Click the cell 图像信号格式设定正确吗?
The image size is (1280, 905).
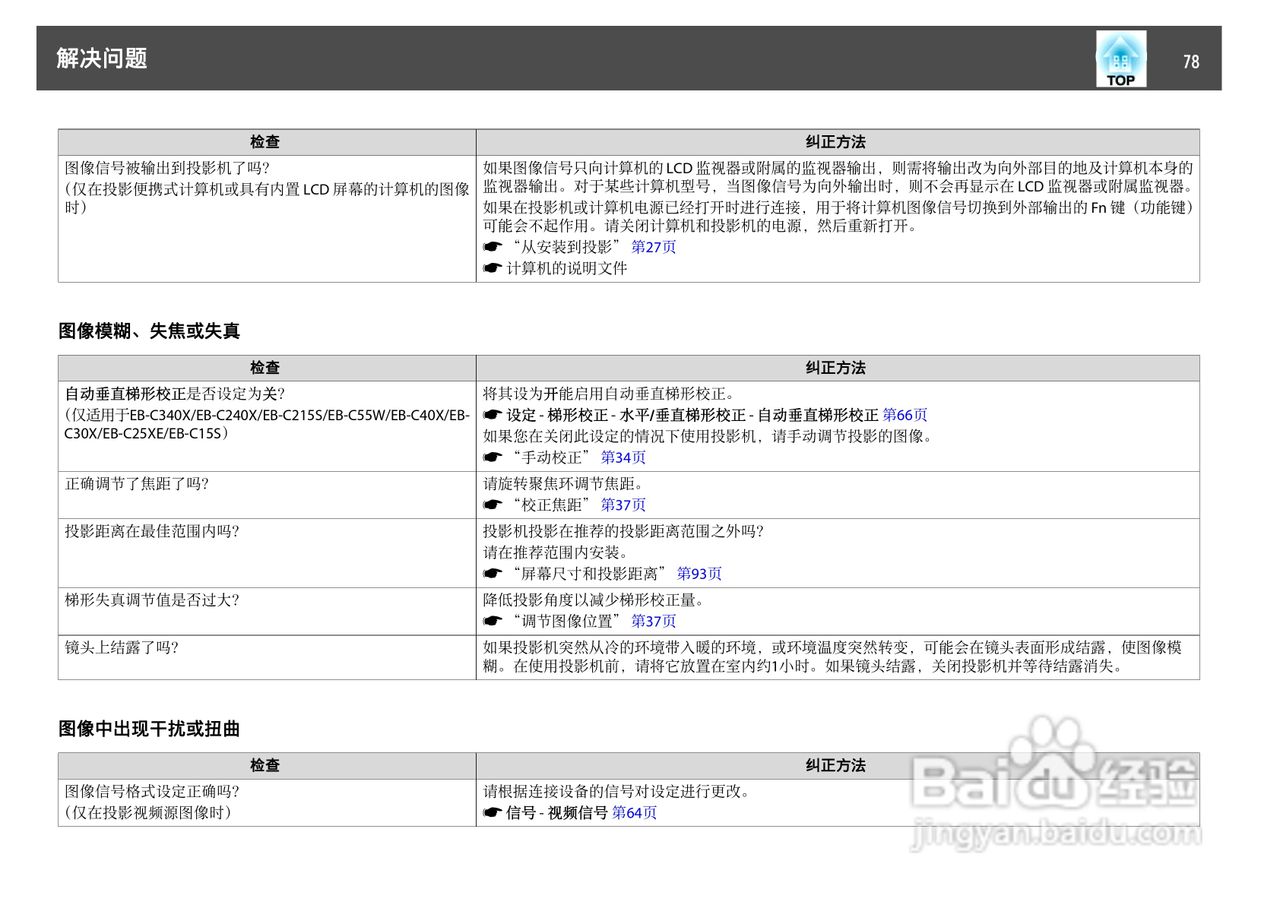pos(267,803)
